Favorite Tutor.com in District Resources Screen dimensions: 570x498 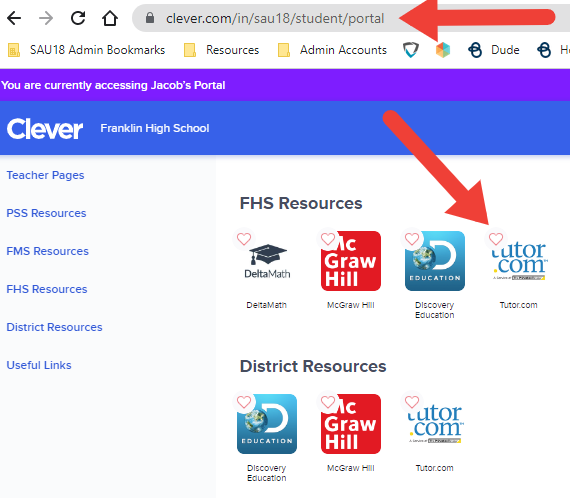[x=412, y=402]
